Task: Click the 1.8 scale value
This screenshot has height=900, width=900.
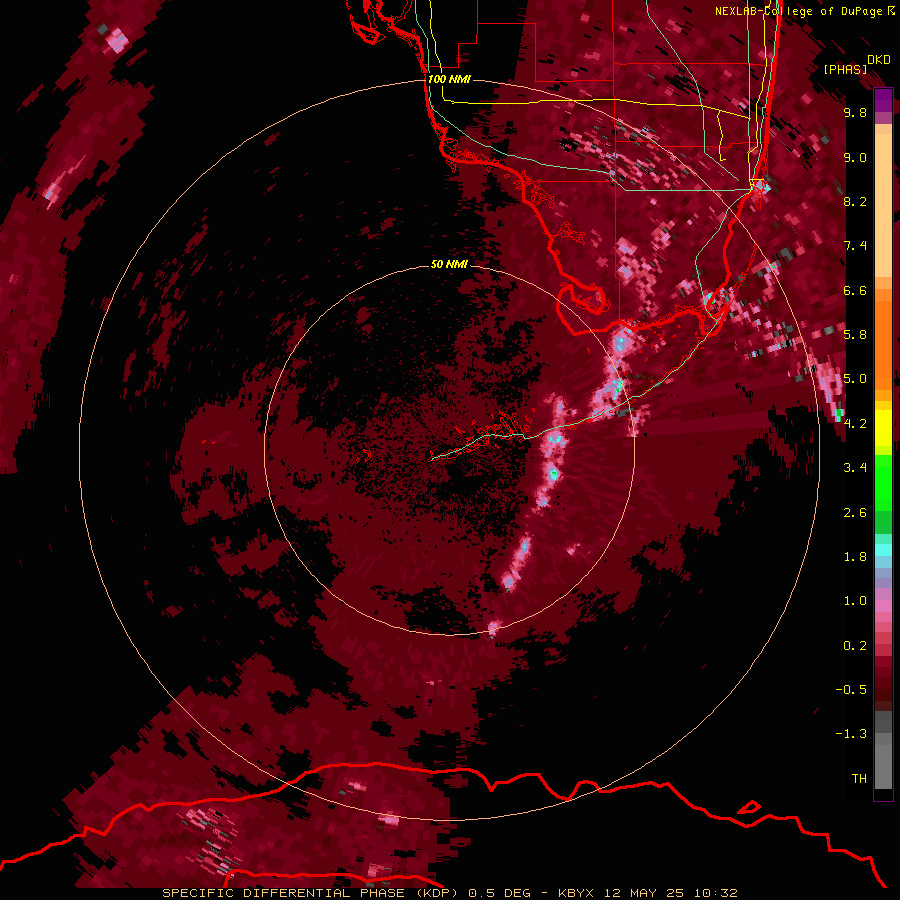Action: [x=855, y=557]
